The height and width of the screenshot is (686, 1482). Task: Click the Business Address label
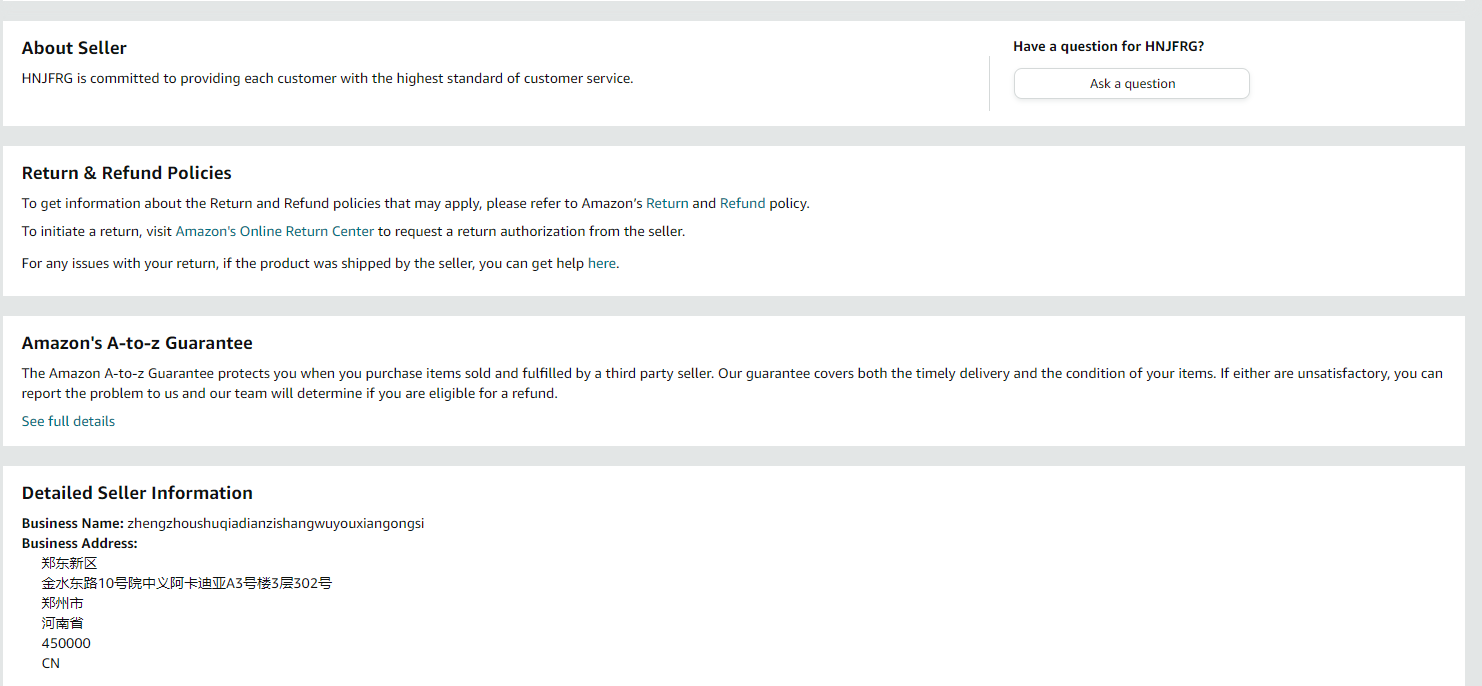click(x=79, y=543)
